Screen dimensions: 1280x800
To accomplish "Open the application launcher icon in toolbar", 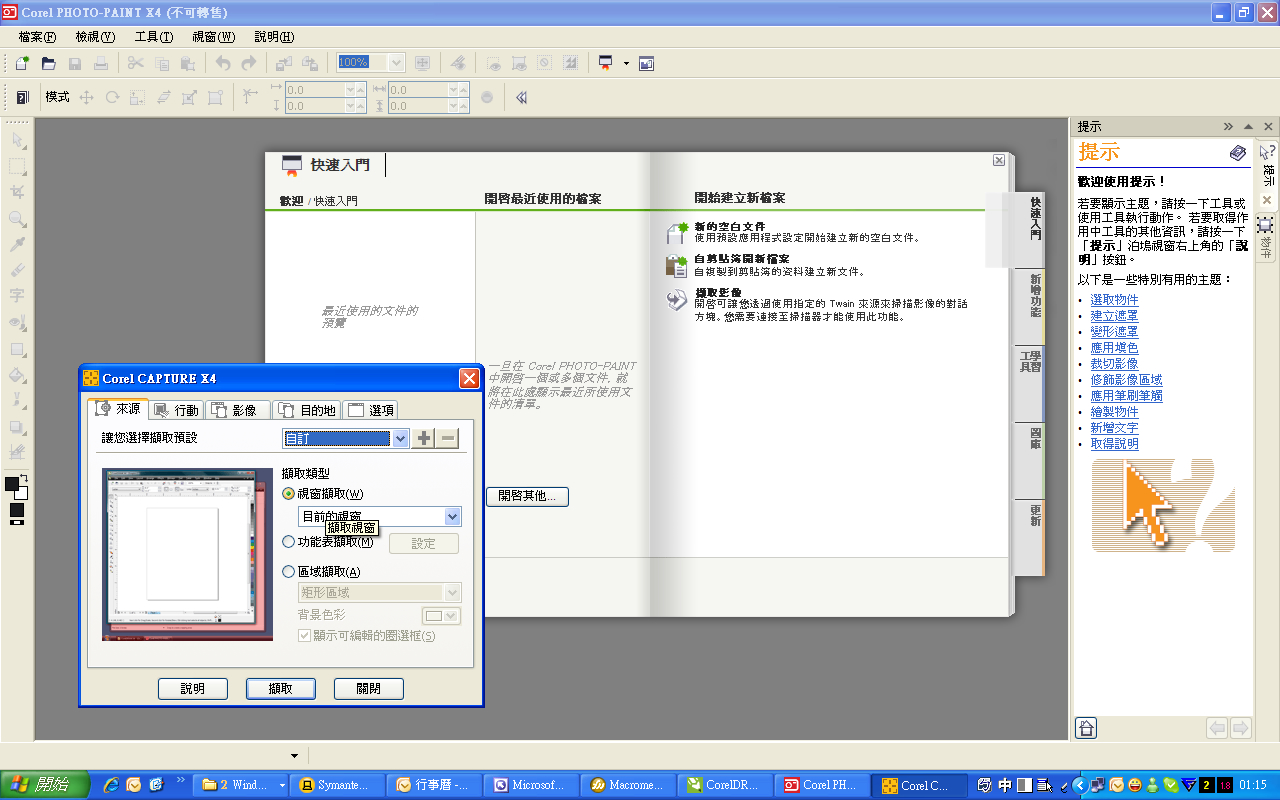I will (606, 63).
